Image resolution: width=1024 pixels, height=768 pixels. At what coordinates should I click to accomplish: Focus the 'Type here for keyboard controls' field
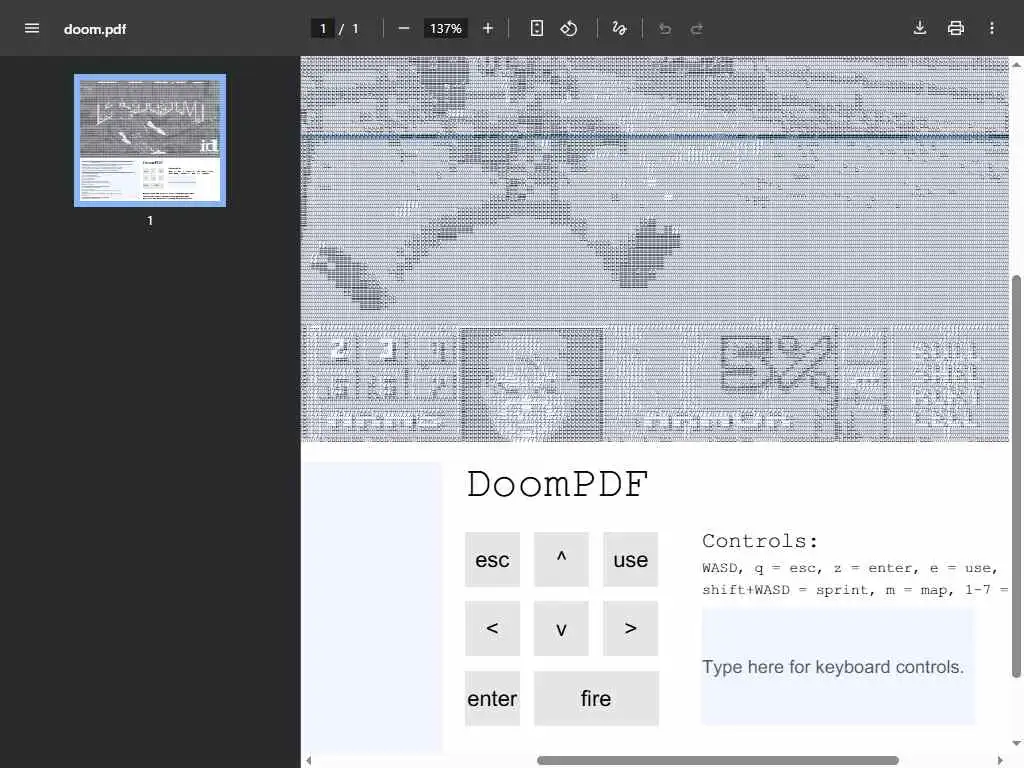click(x=838, y=667)
